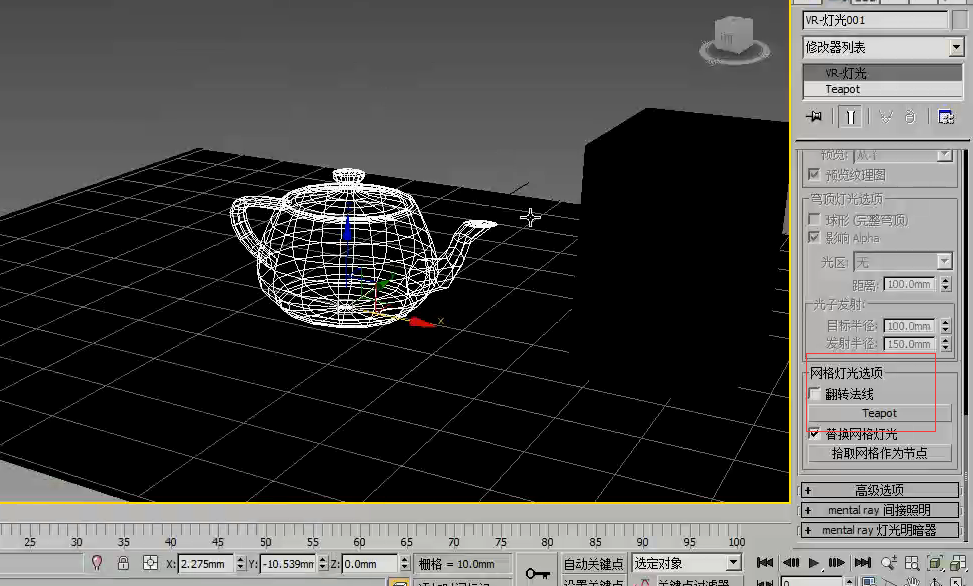Click the object color swatch beside name
973x586 pixels.
coord(960,19)
